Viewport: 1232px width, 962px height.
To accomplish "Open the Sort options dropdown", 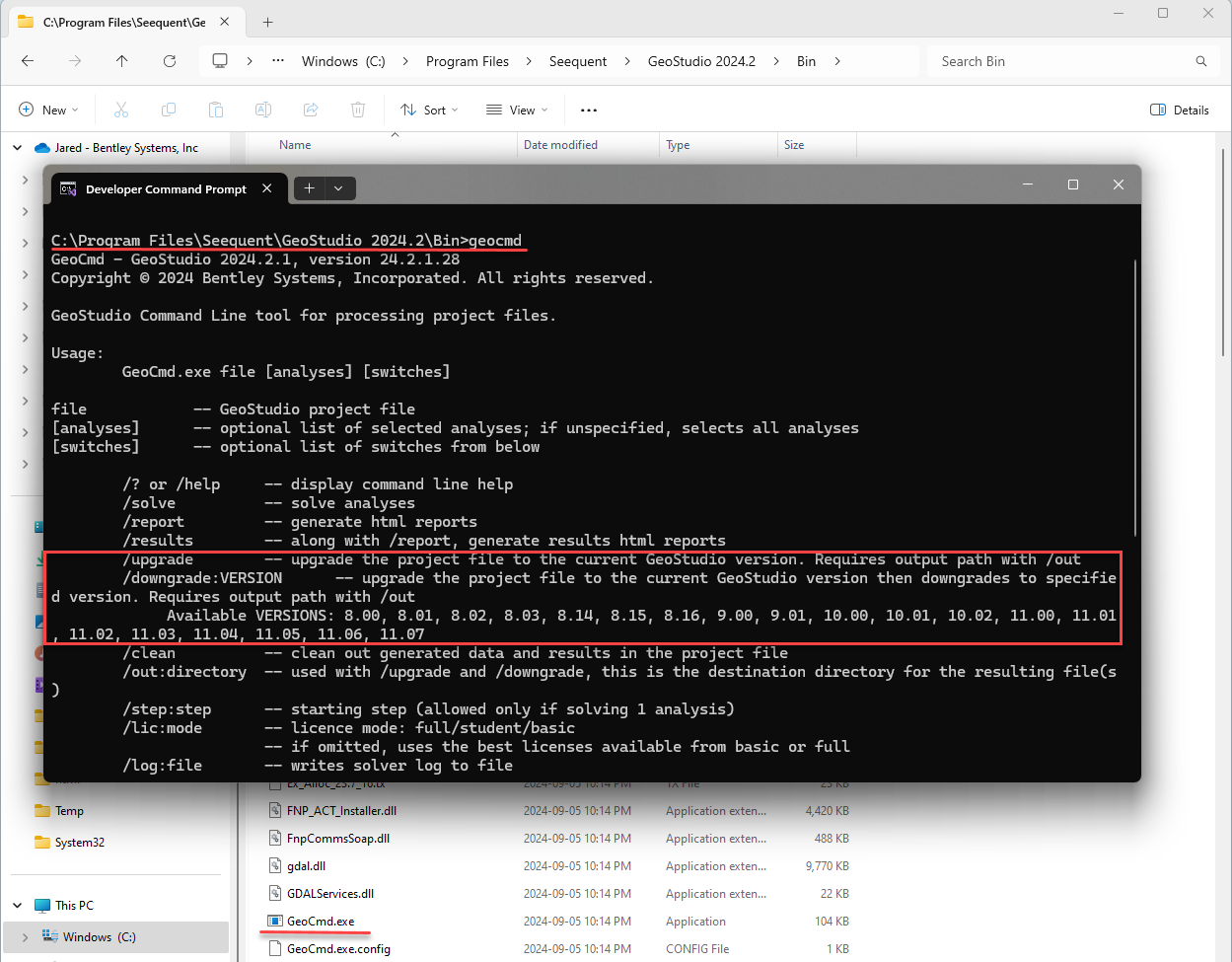I will click(x=429, y=110).
